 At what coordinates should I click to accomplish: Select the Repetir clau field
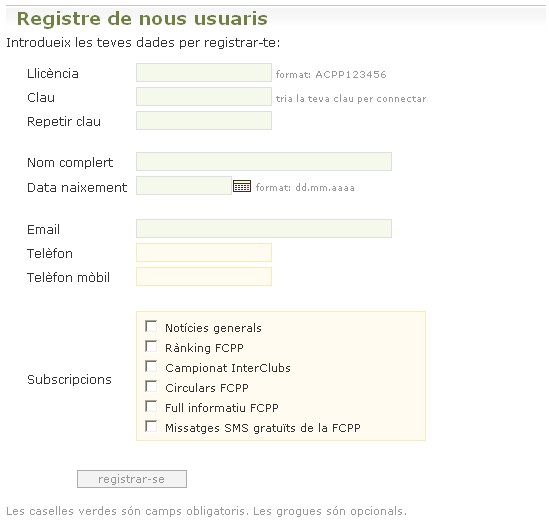coord(204,120)
